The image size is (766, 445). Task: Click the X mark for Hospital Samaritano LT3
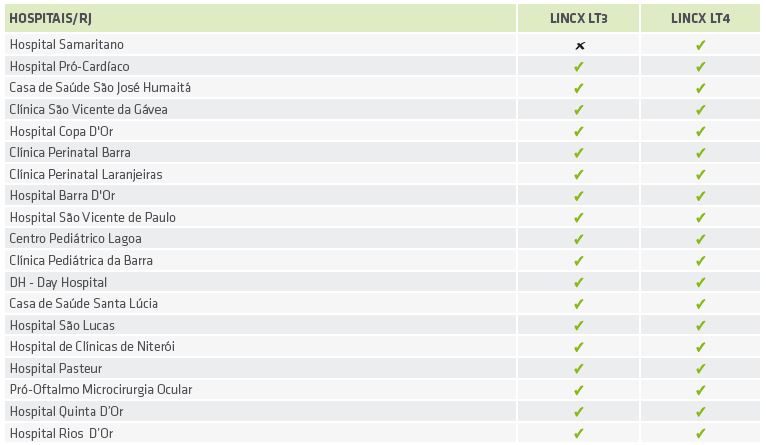(x=579, y=45)
